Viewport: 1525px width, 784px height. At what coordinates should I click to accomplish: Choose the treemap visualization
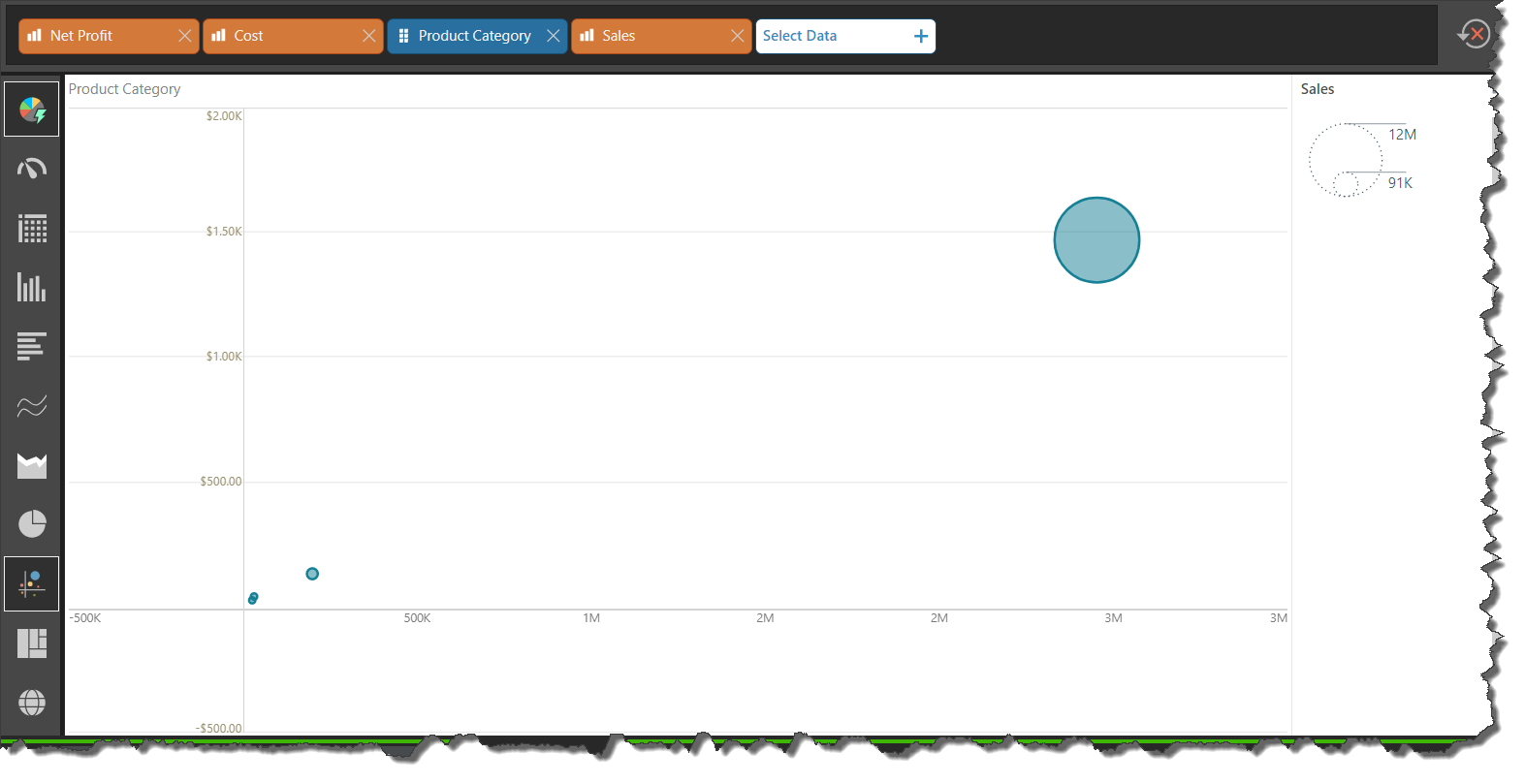tap(32, 643)
